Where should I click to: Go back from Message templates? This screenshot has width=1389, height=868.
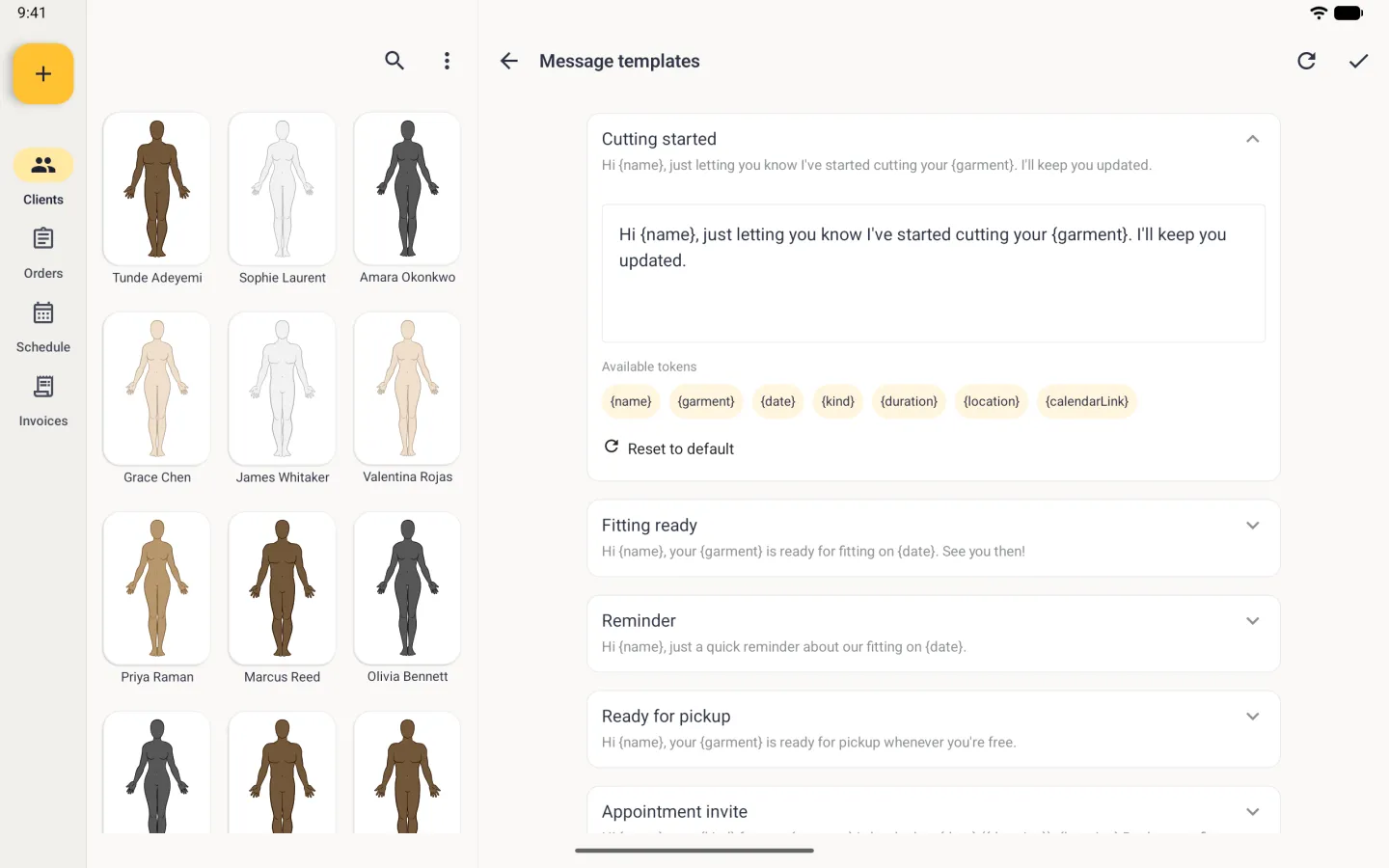(509, 61)
